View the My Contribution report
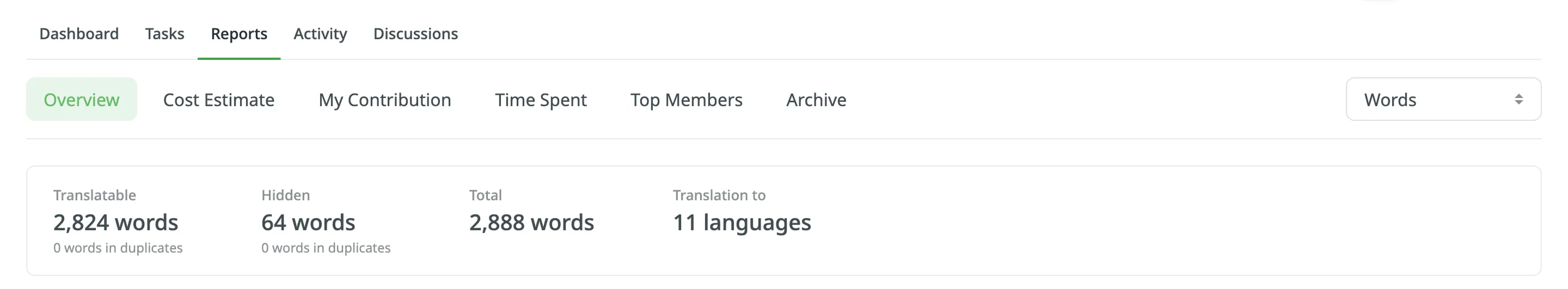The image size is (1568, 289). 385,100
